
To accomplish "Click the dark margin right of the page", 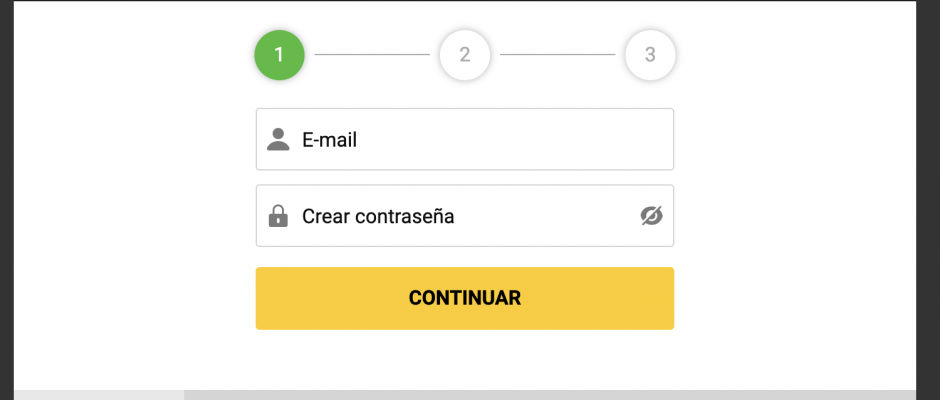I will coord(928,200).
